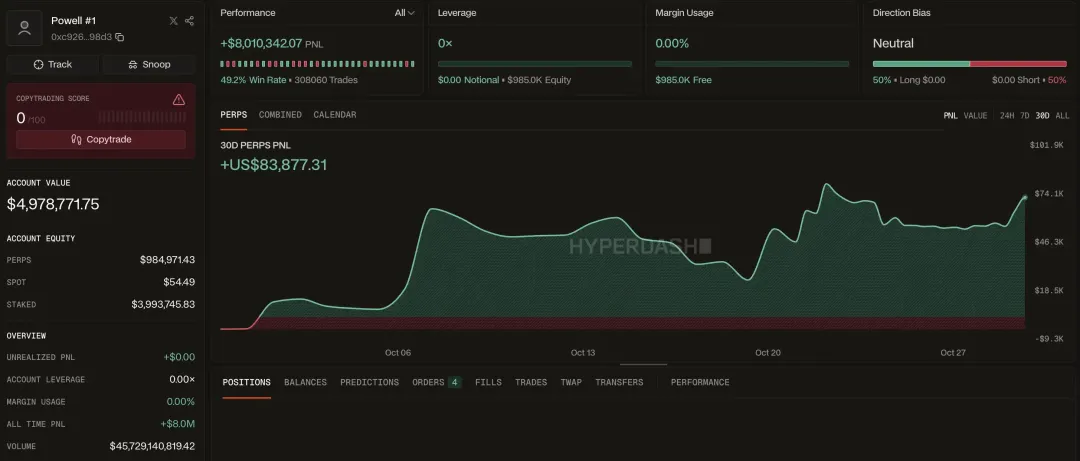Click the 'Neutral' direction bias label
The image size is (1080, 461).
pyautogui.click(x=893, y=43)
